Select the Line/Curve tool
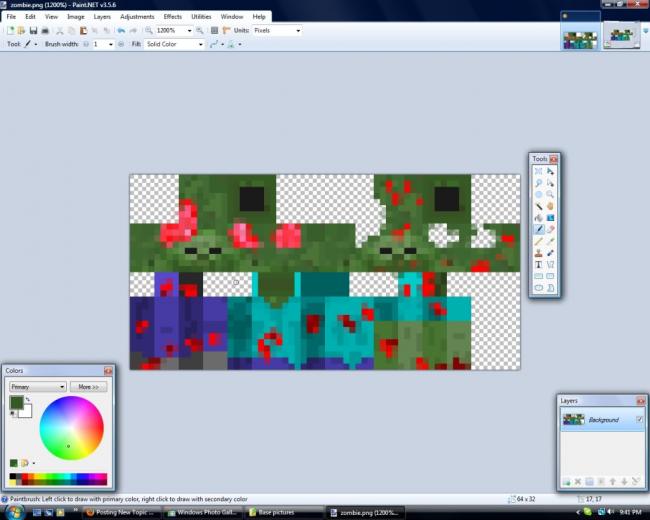The width and height of the screenshot is (650, 520). 550,264
